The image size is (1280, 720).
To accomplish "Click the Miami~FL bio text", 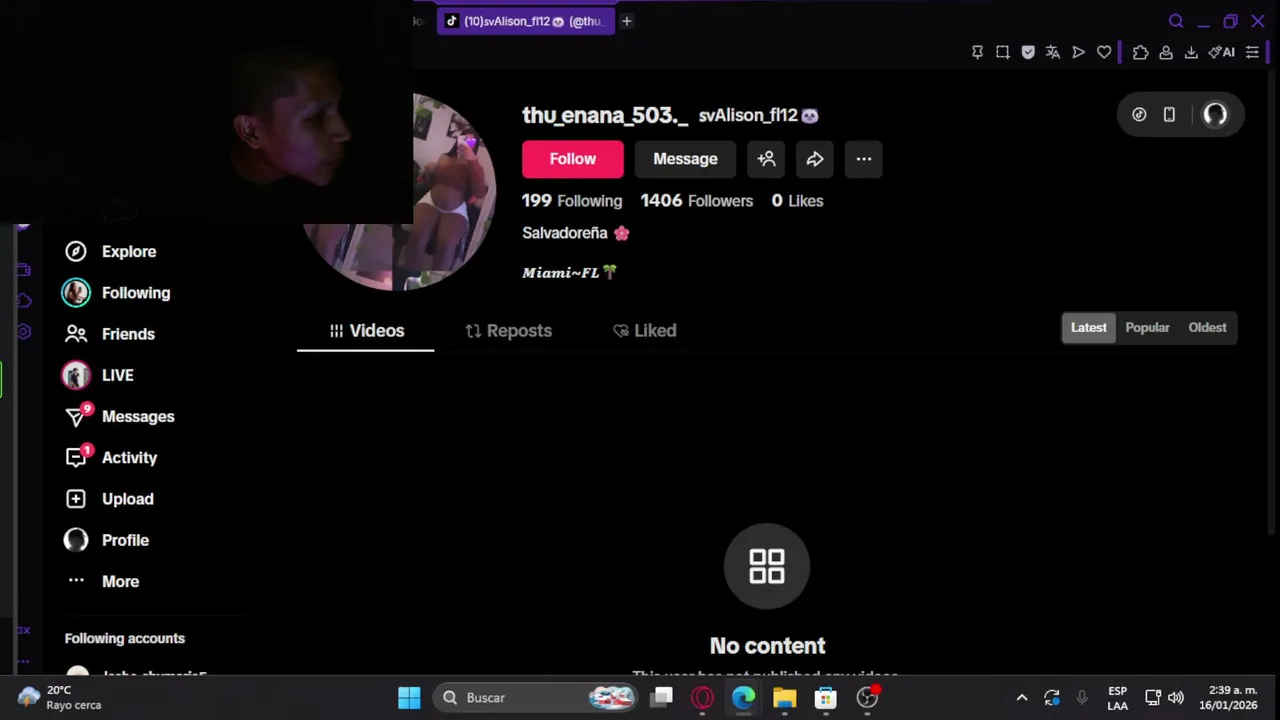I will point(569,272).
